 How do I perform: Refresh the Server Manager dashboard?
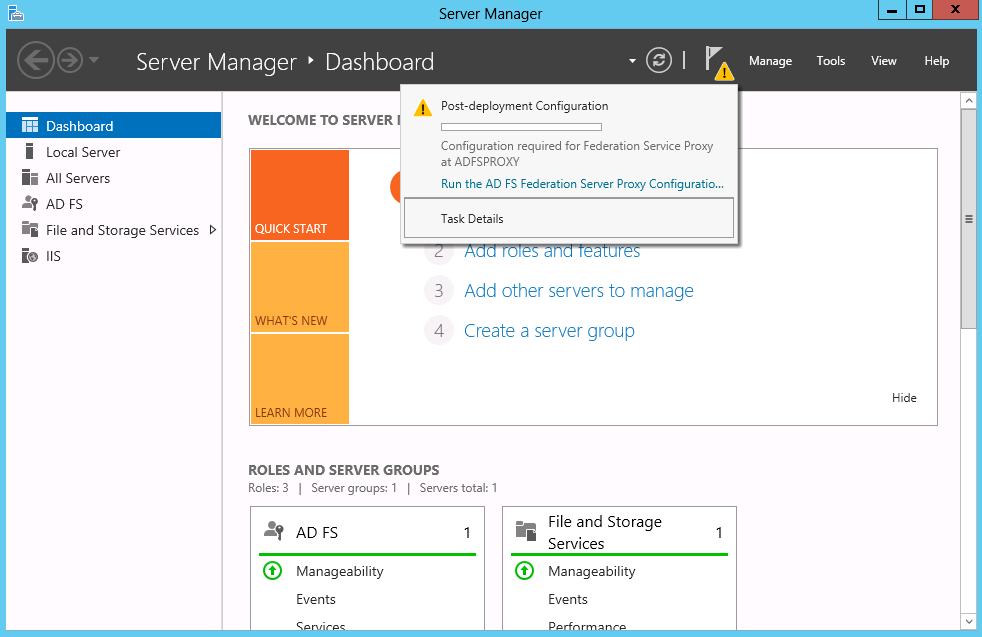pos(659,60)
